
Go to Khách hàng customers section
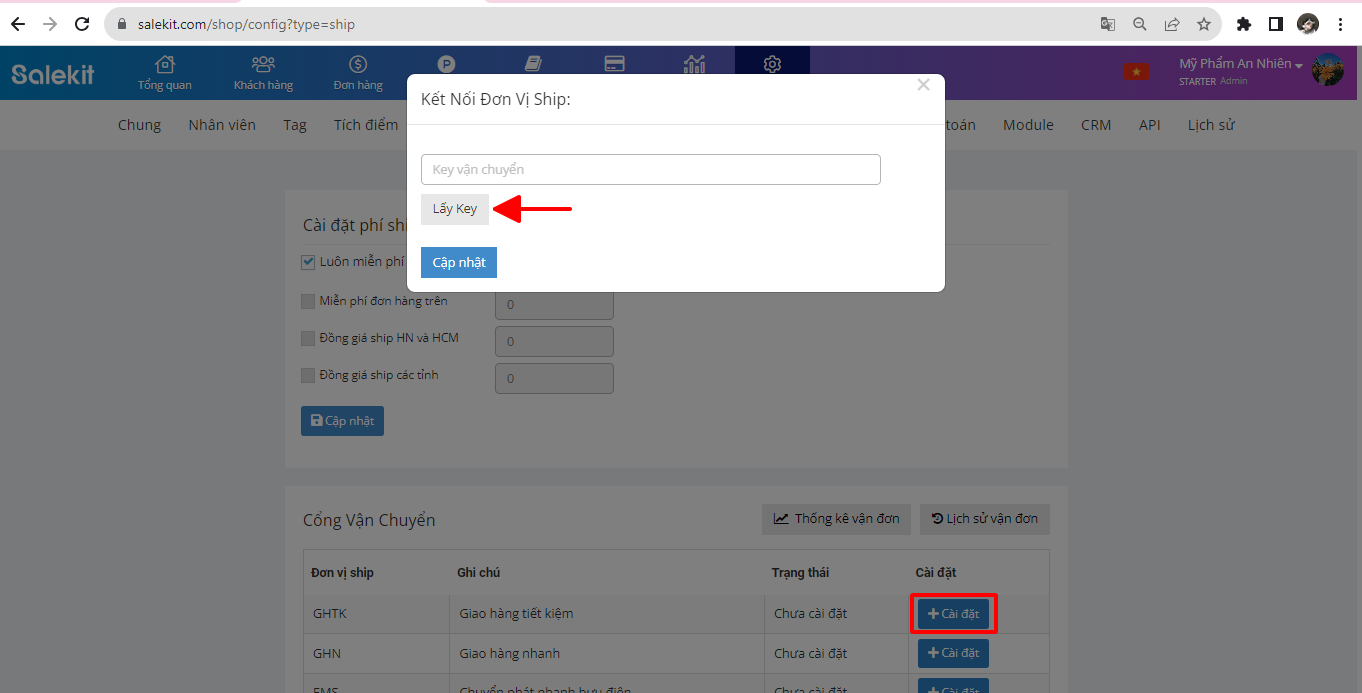tap(263, 72)
